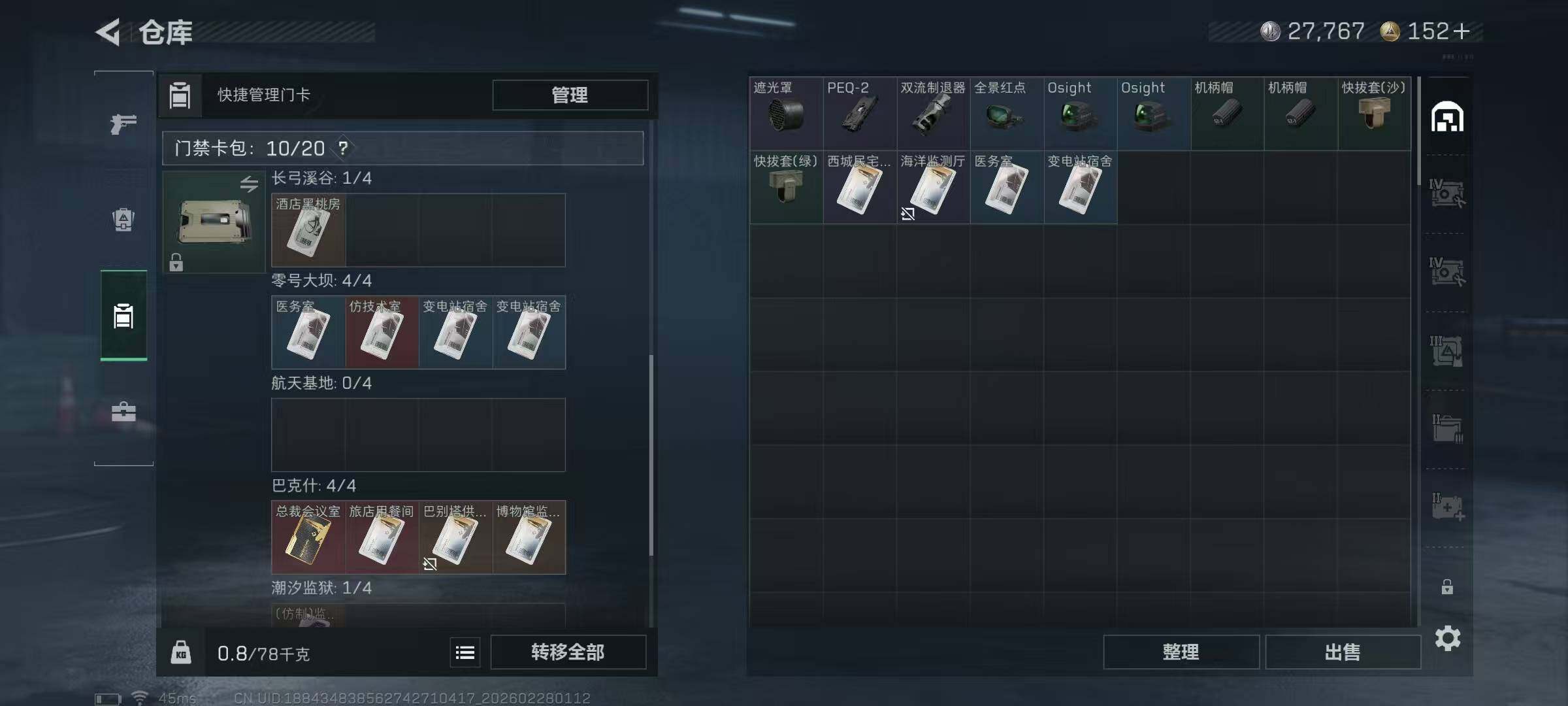Click the question mark beside 门禁卡包
The height and width of the screenshot is (706, 1568).
[x=343, y=148]
